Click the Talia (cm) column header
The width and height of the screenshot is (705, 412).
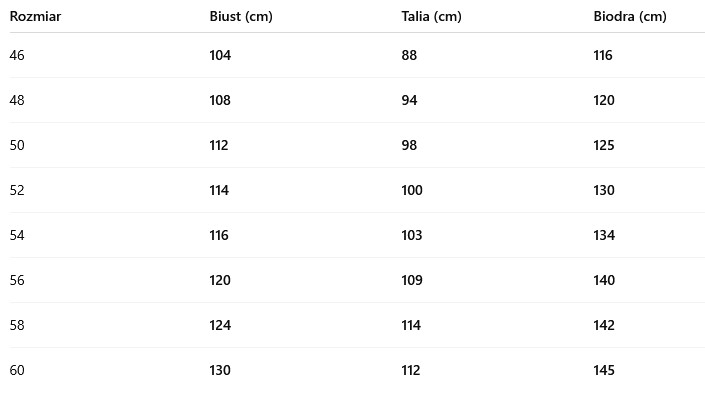(x=432, y=17)
